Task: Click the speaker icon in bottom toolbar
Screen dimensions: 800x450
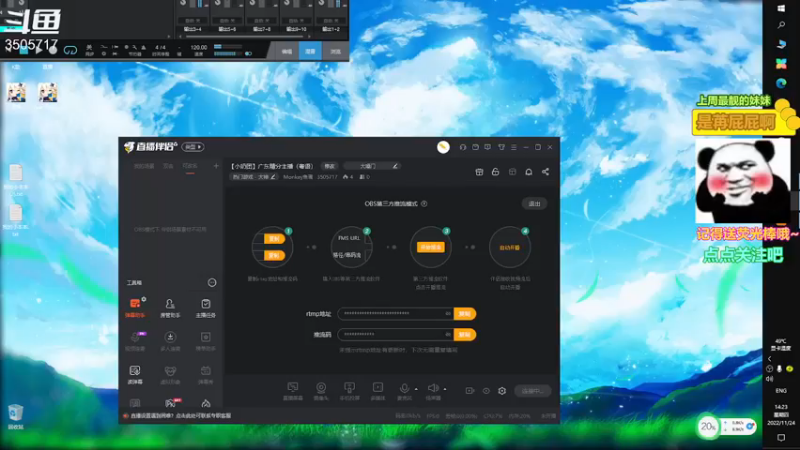Action: (x=433, y=389)
